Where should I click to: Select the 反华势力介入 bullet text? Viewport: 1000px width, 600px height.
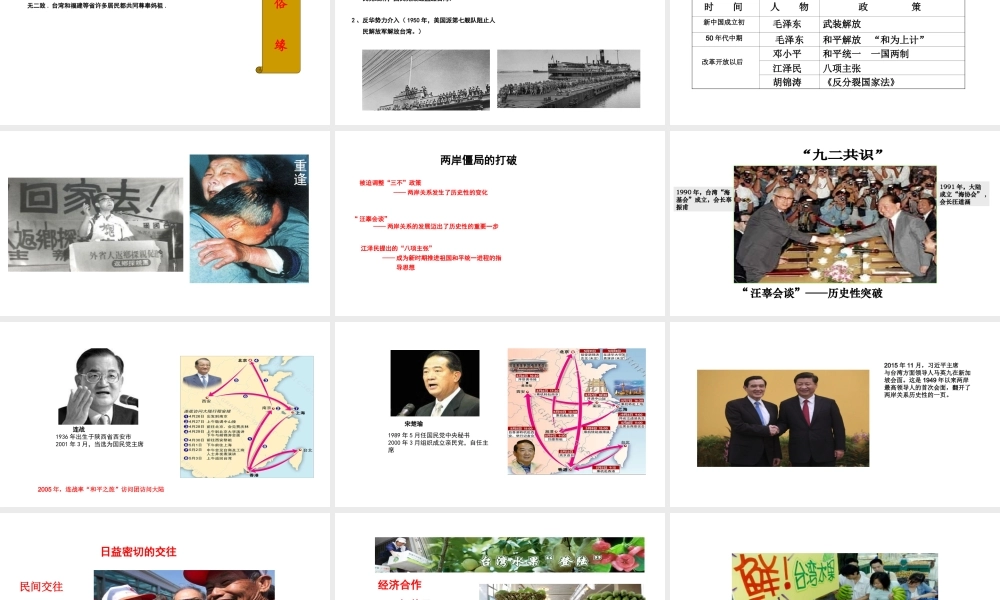click(423, 26)
